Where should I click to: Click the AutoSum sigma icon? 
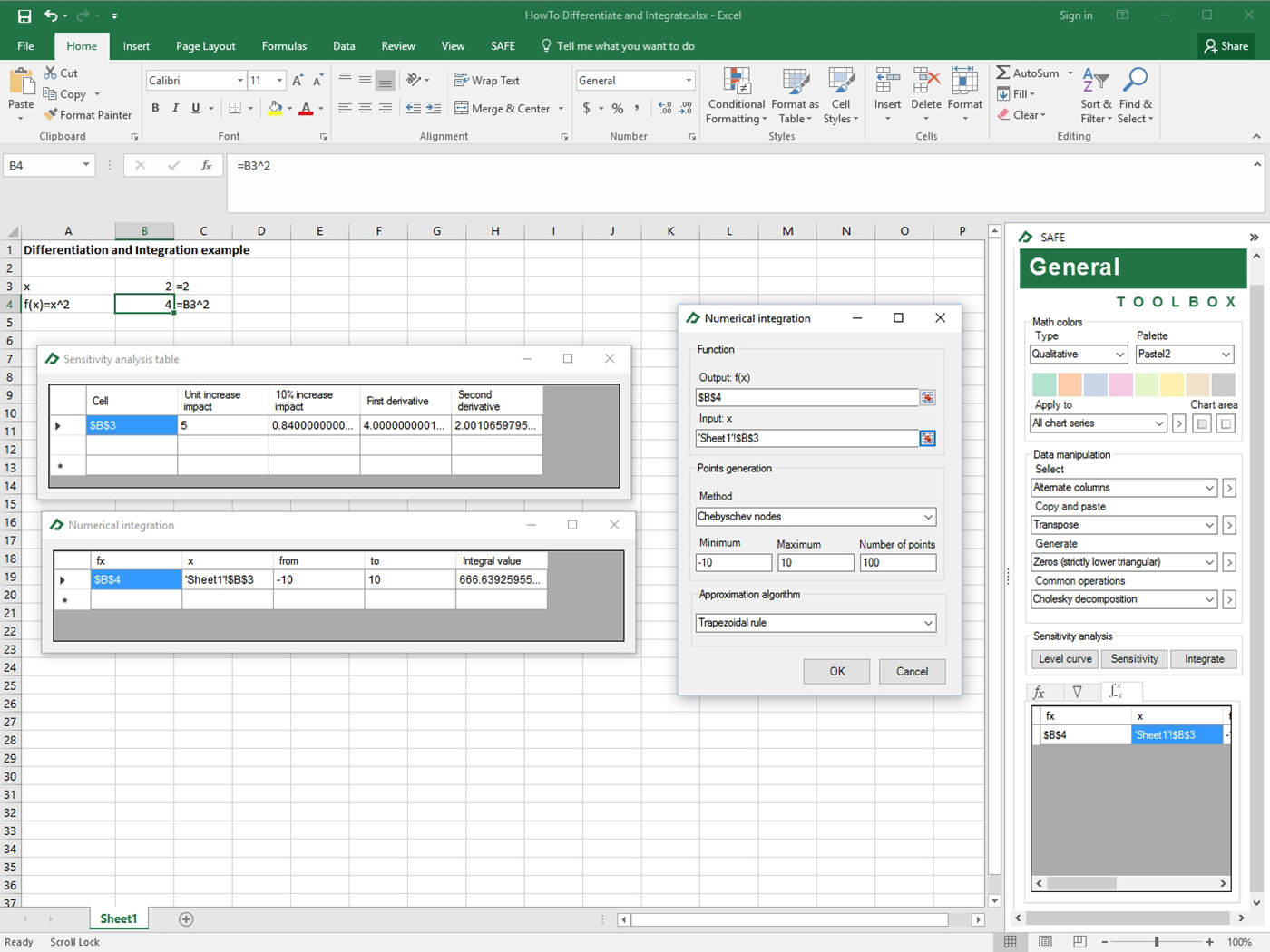(x=1003, y=73)
